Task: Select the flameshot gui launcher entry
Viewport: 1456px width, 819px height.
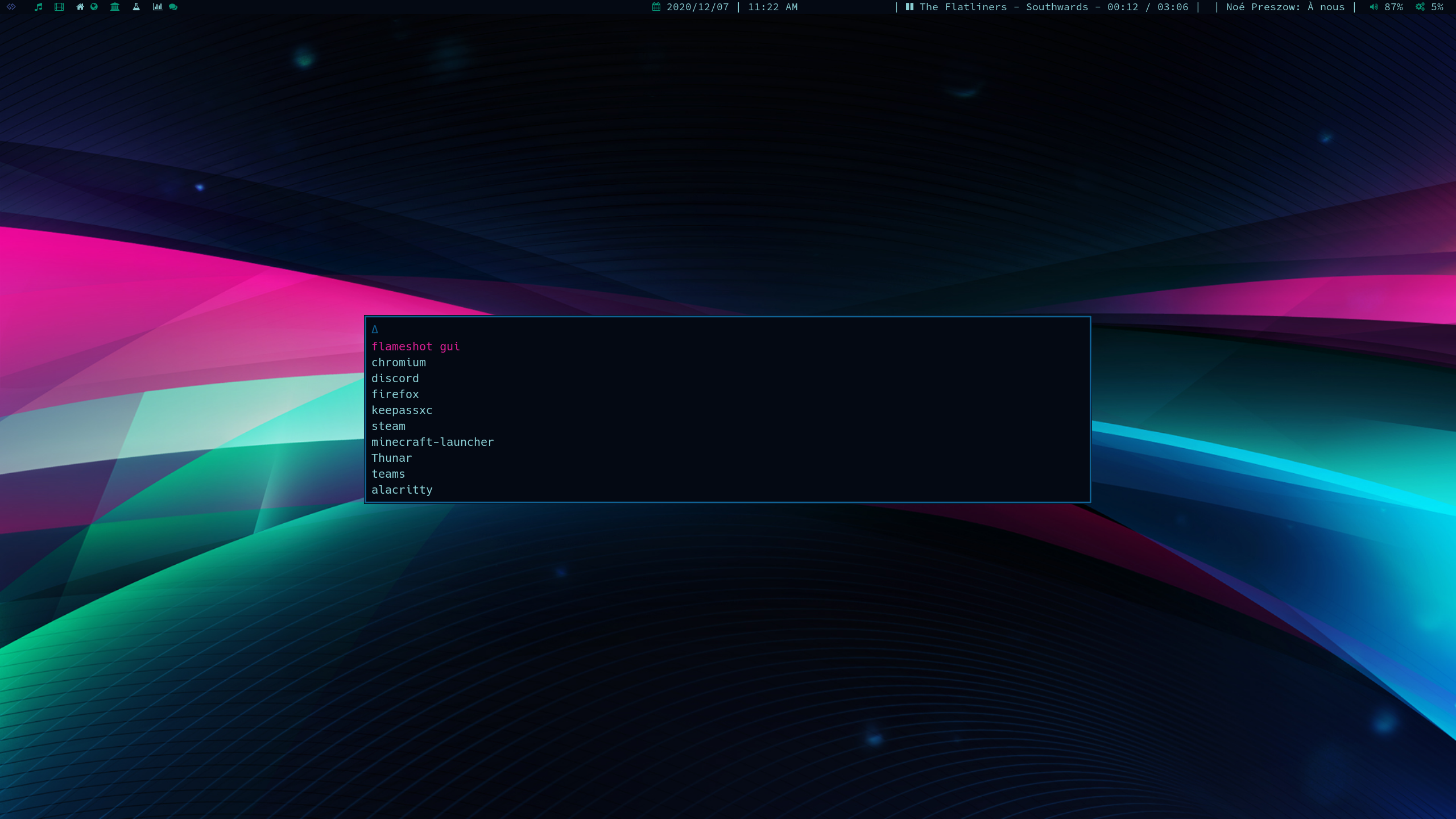Action: pyautogui.click(x=415, y=346)
